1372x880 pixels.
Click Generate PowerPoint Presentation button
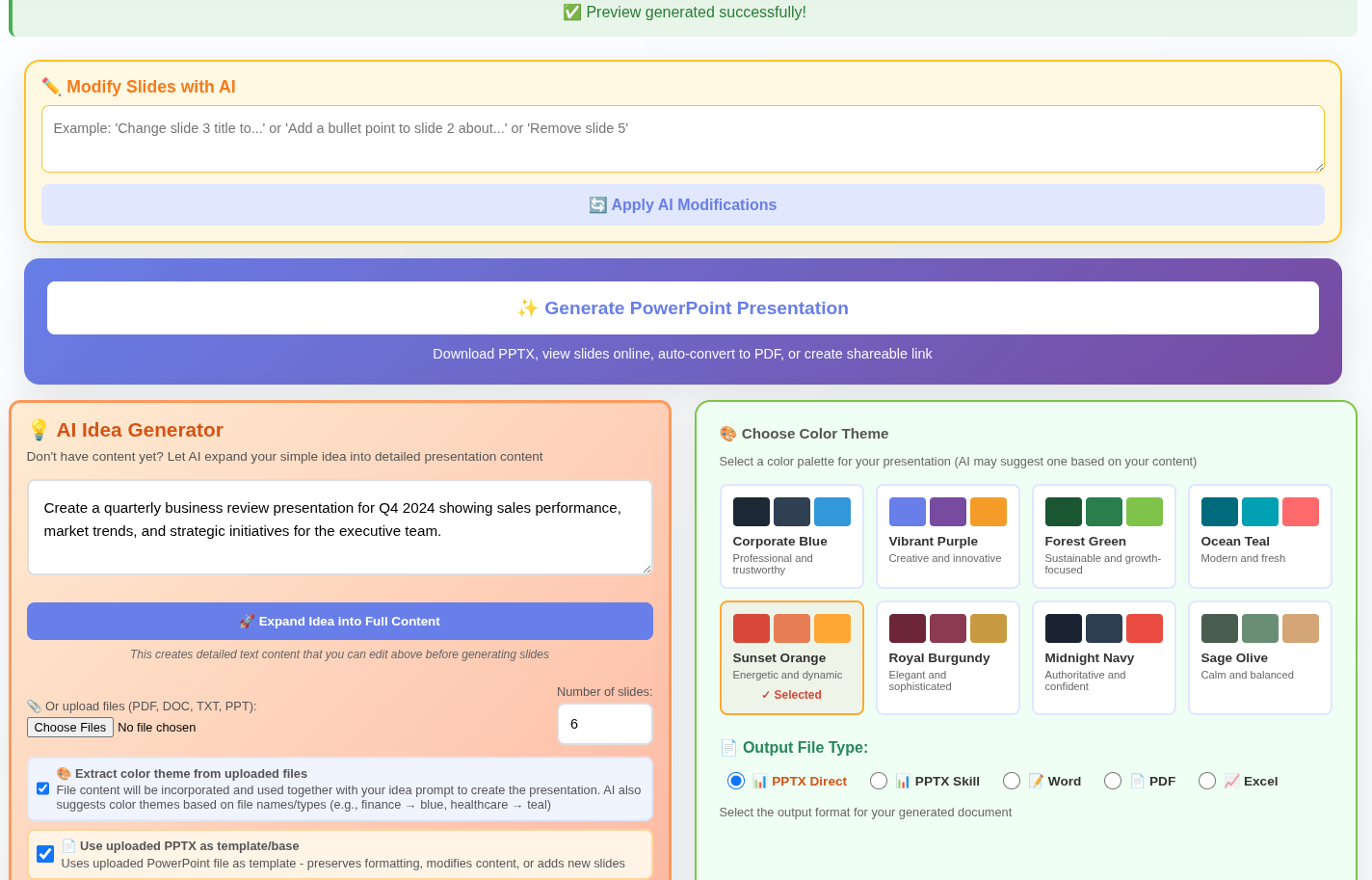(682, 307)
